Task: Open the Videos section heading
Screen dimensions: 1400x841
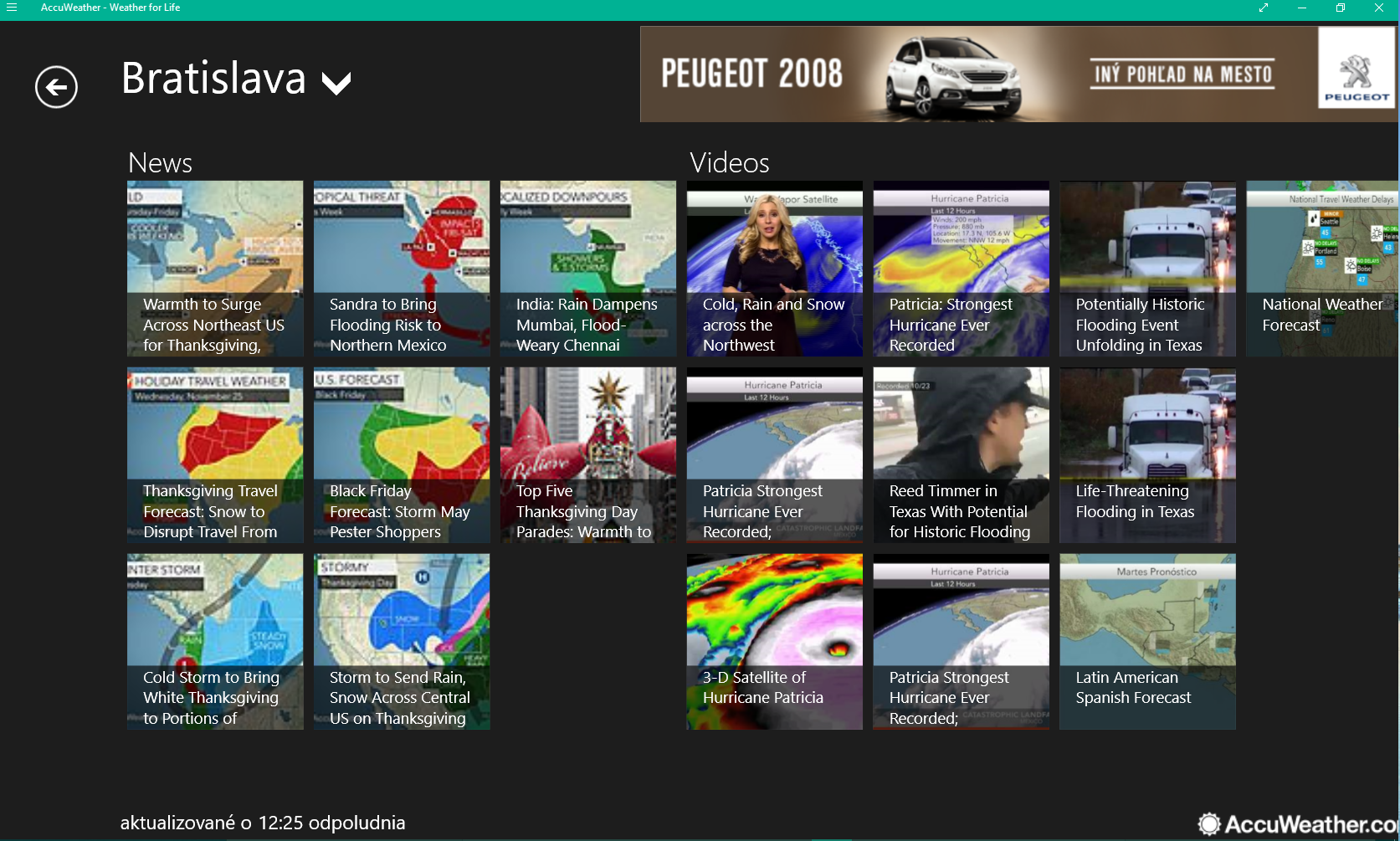Action: [x=729, y=162]
